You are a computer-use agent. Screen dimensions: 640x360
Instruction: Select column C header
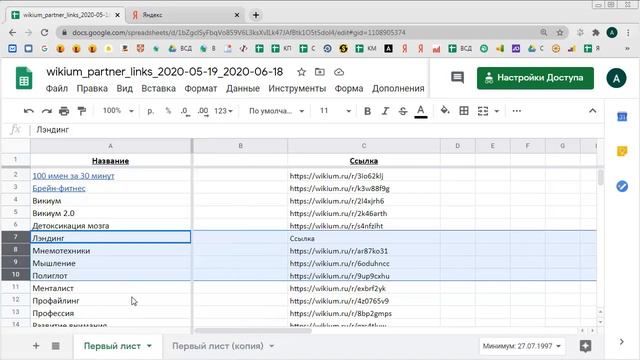pos(364,146)
